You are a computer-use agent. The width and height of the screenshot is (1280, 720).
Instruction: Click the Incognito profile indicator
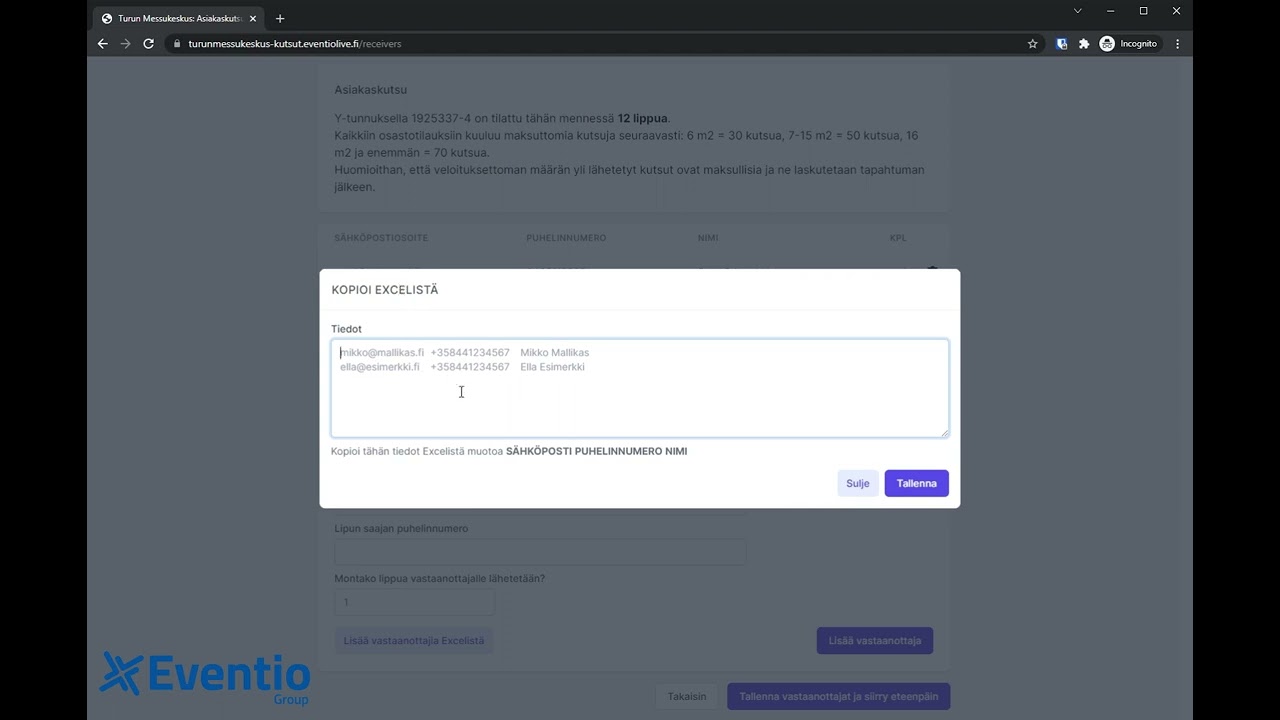pos(1129,44)
